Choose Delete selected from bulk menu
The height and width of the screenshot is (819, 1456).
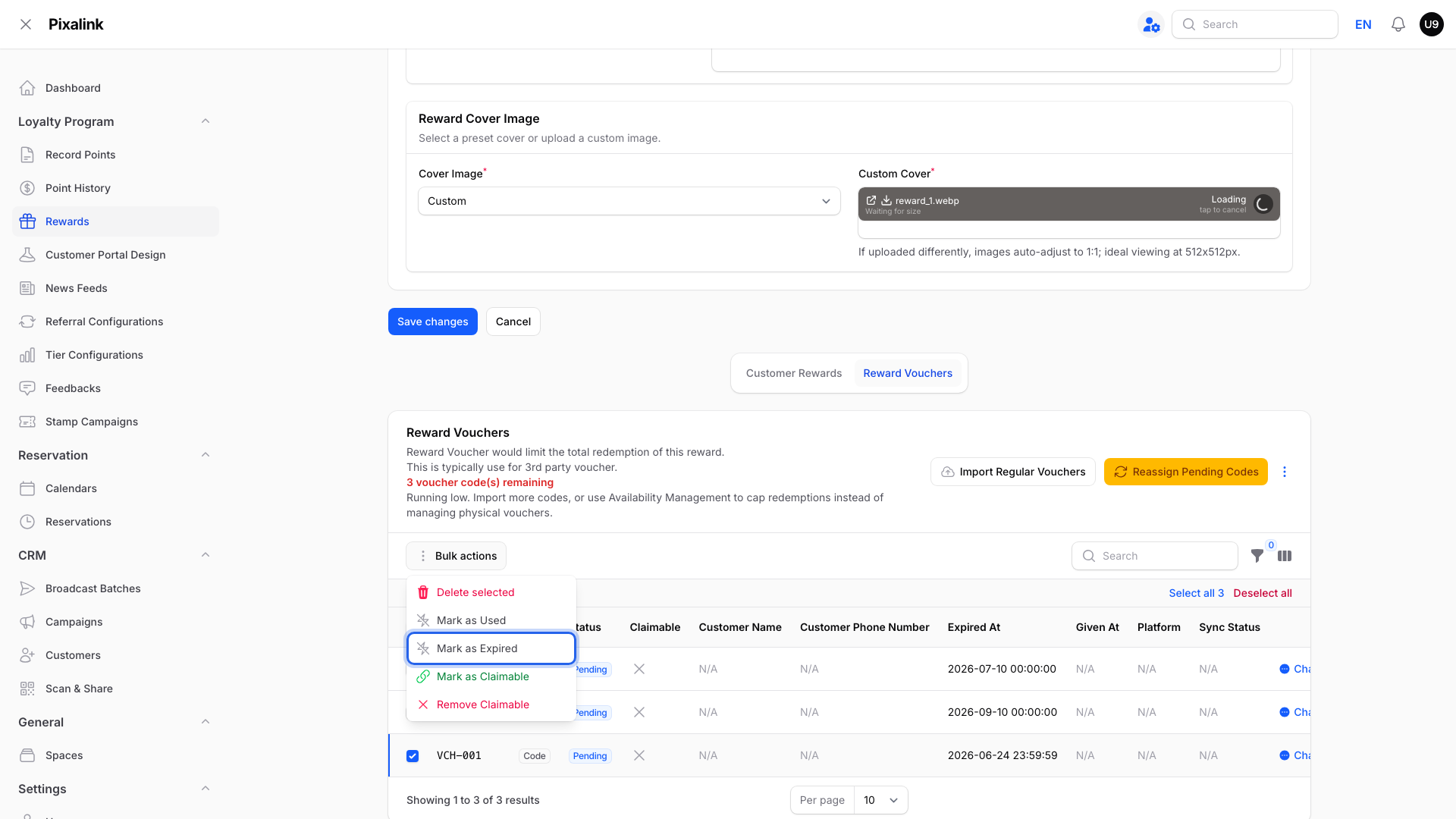(491, 592)
